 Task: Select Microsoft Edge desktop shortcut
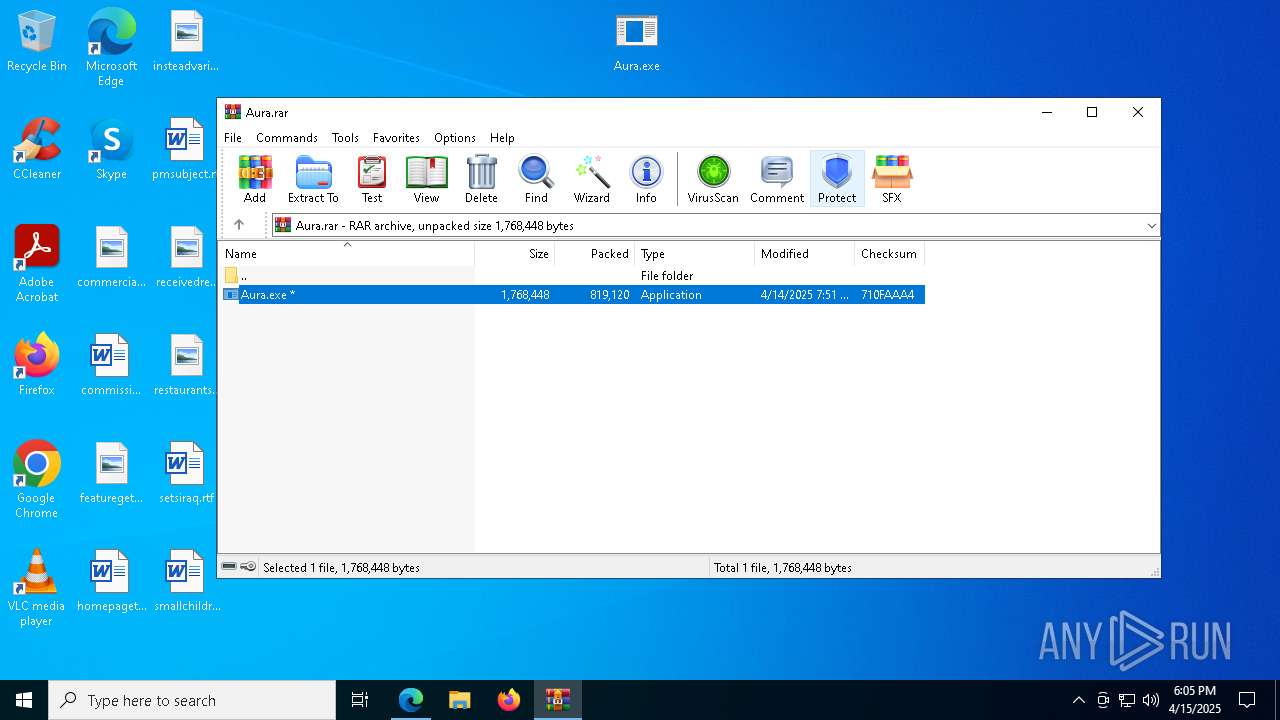[x=111, y=48]
